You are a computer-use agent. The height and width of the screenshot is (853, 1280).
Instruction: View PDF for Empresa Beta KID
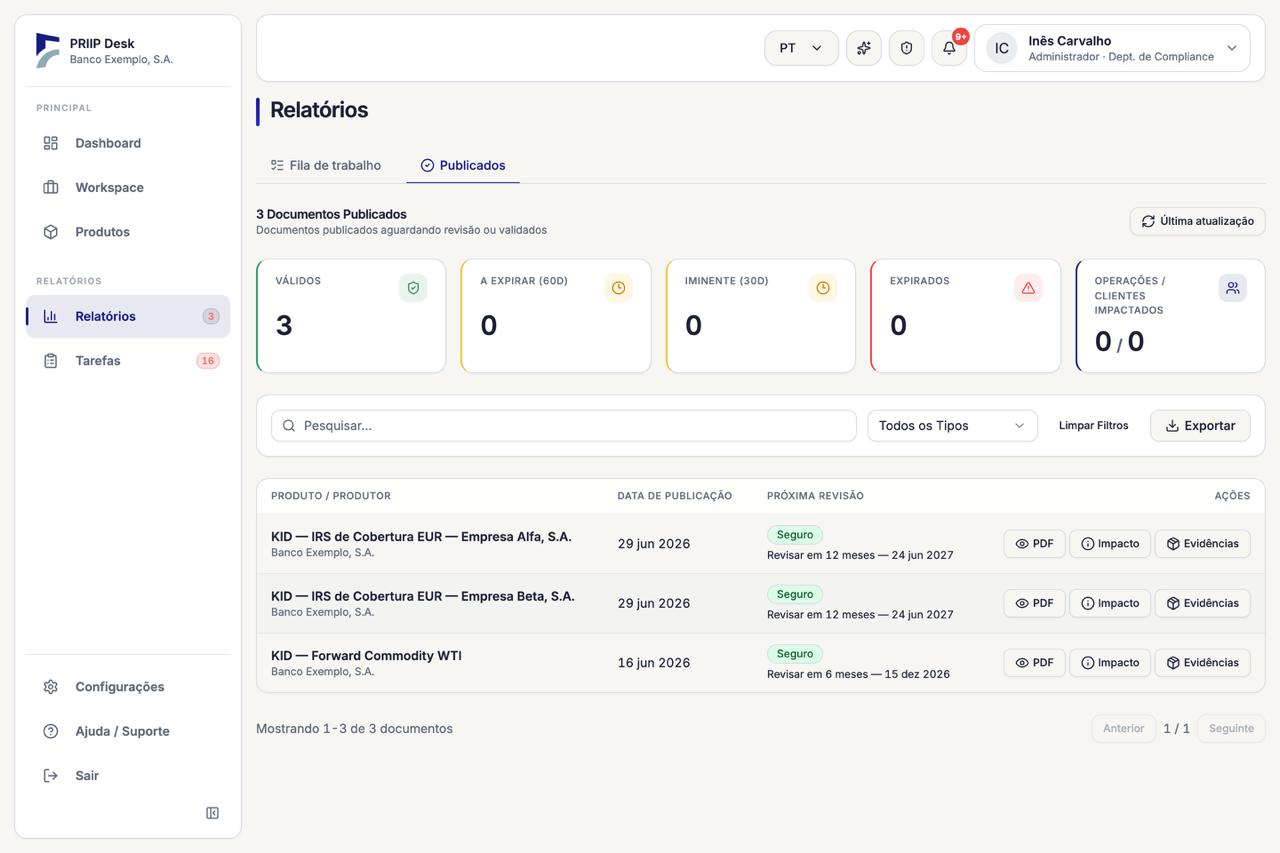pyautogui.click(x=1034, y=603)
